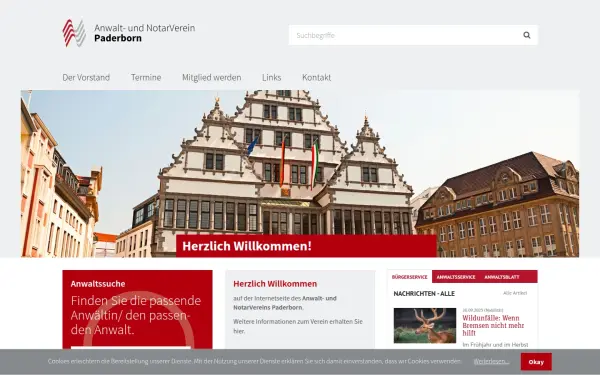Screen dimensions: 600x375
Task: Click the search magnifier icon
Action: click(527, 35)
